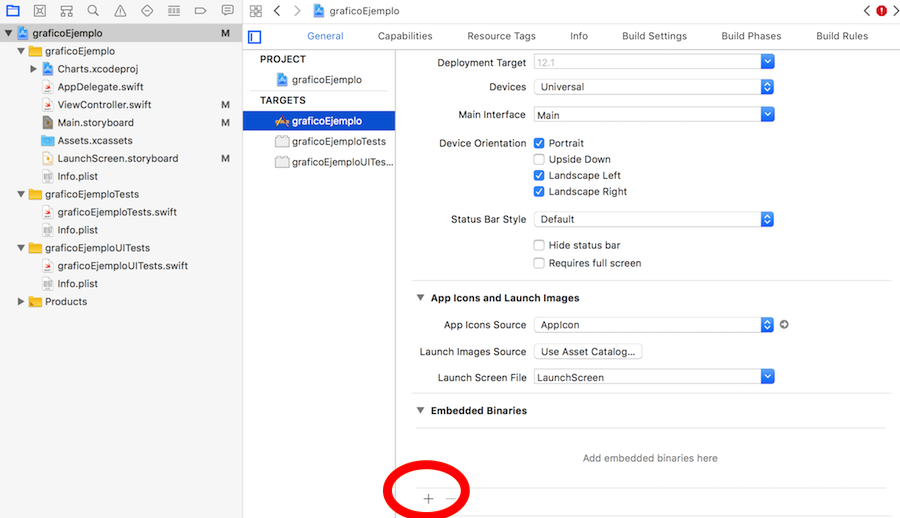Disable the Portrait orientation checkbox
Viewport: 900px width, 518px height.
[540, 143]
